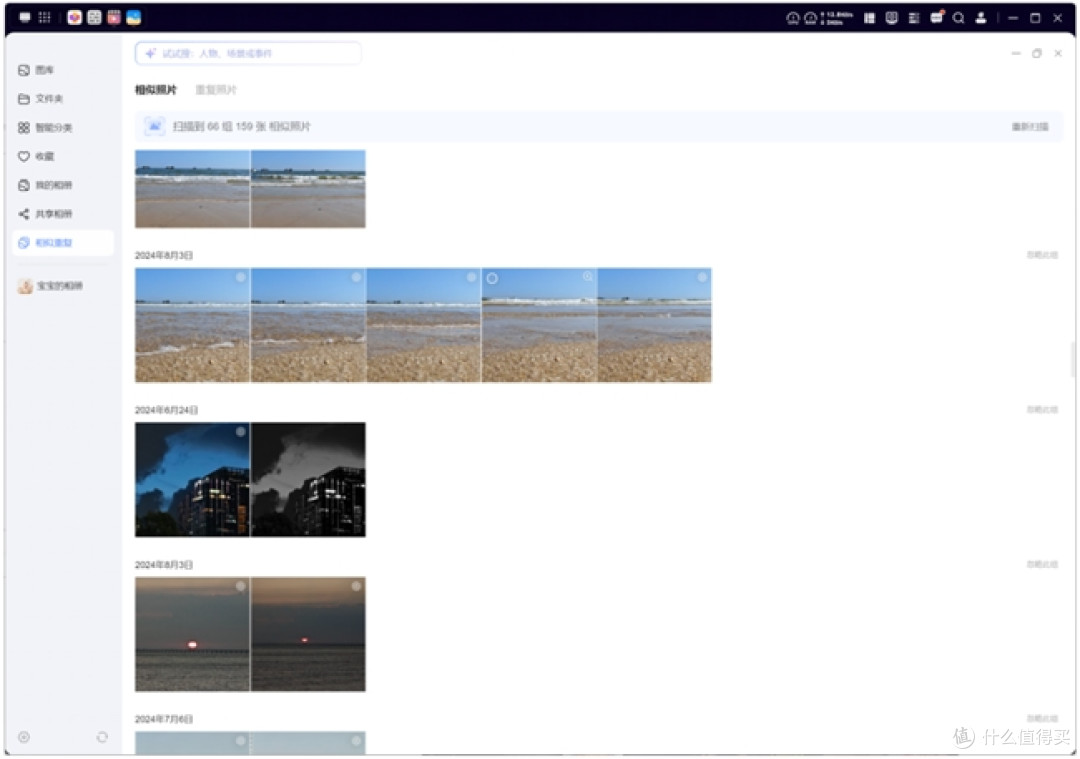This screenshot has height=759, width=1080.
Task: Tick the first photo in five-beach group
Action: click(x=240, y=277)
